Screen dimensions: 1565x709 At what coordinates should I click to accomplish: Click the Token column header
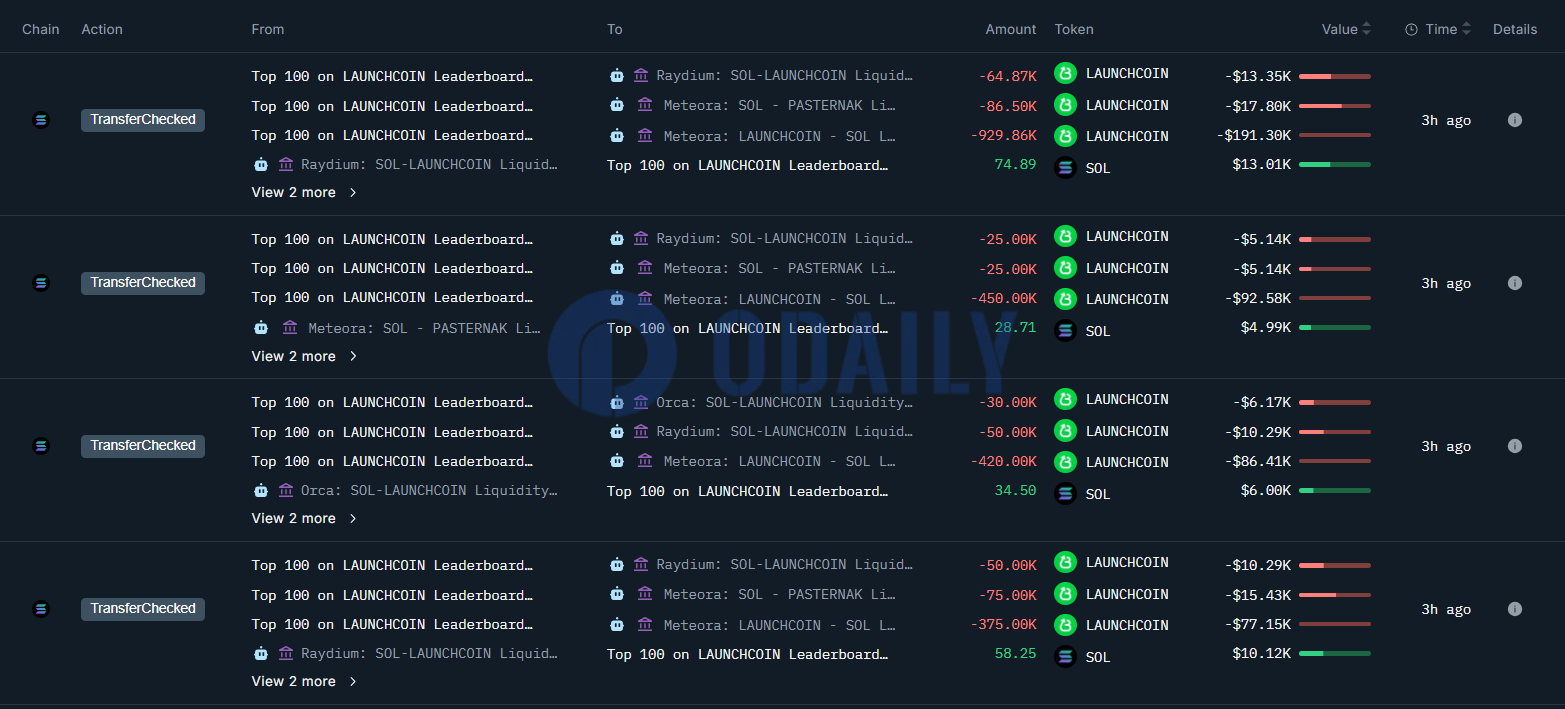[x=1074, y=29]
